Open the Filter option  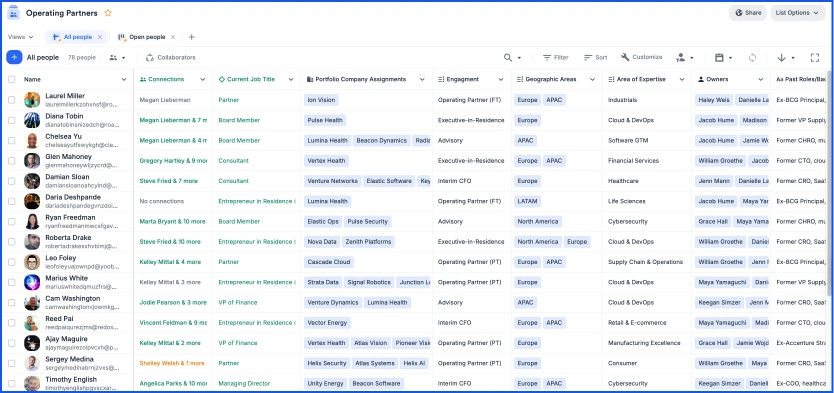click(555, 57)
